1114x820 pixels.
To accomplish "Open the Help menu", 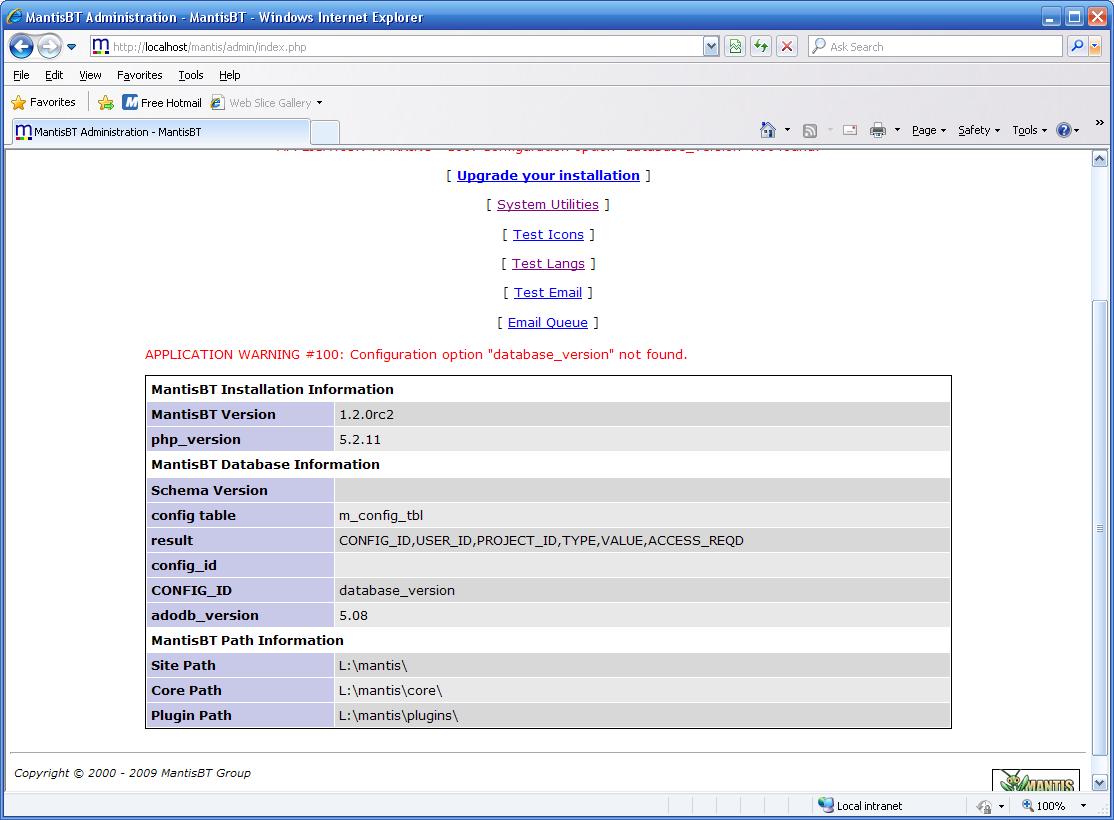I will [x=229, y=75].
